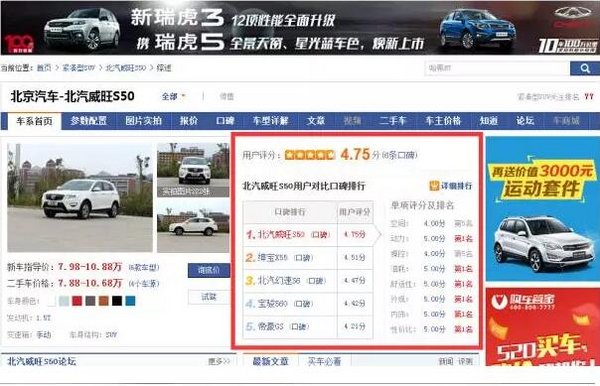
Task: Open the 视频 tab
Action: point(352,121)
